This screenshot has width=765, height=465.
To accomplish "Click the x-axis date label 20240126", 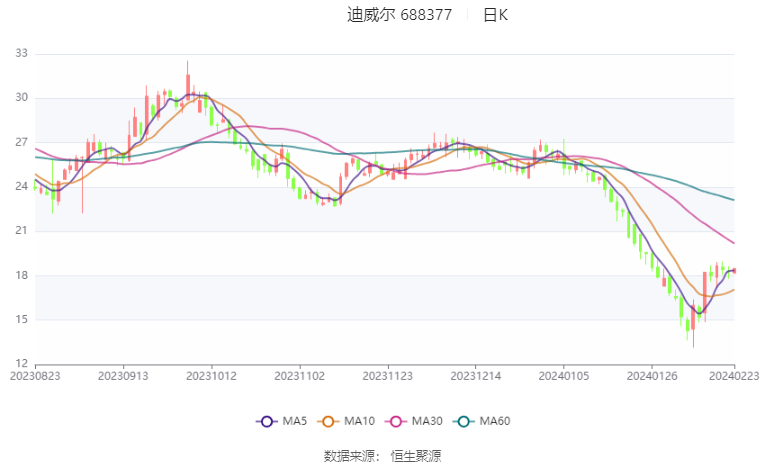I will click(652, 376).
